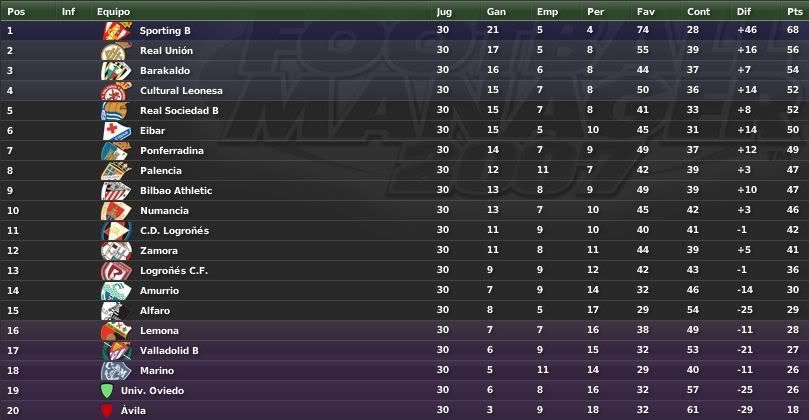Open the C.D. Logroñés team link
Screen dimensions: 809x420
(174, 231)
